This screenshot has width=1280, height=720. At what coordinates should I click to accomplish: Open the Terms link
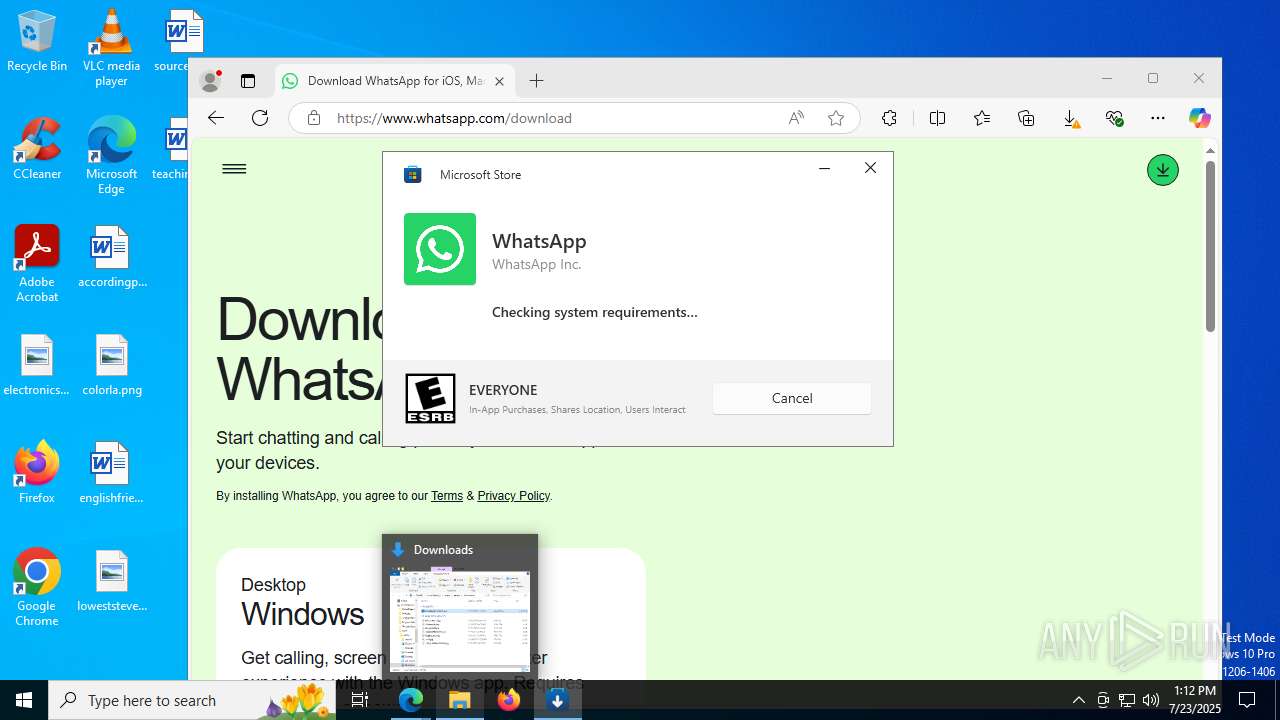pos(447,496)
